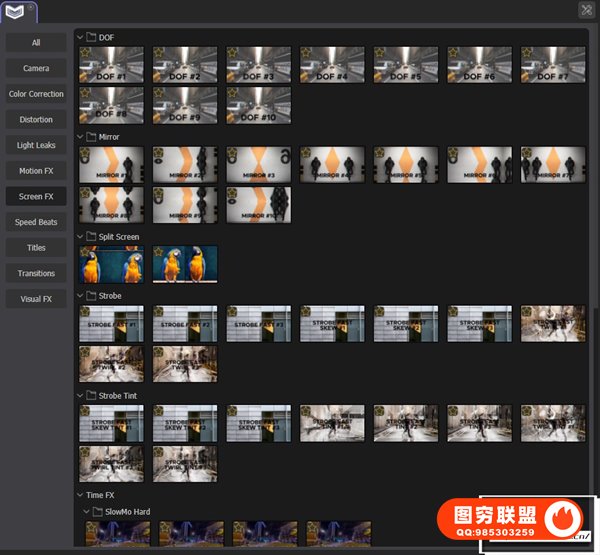Toggle favorite star on DOF #1
This screenshot has width=600, height=555.
point(85,52)
